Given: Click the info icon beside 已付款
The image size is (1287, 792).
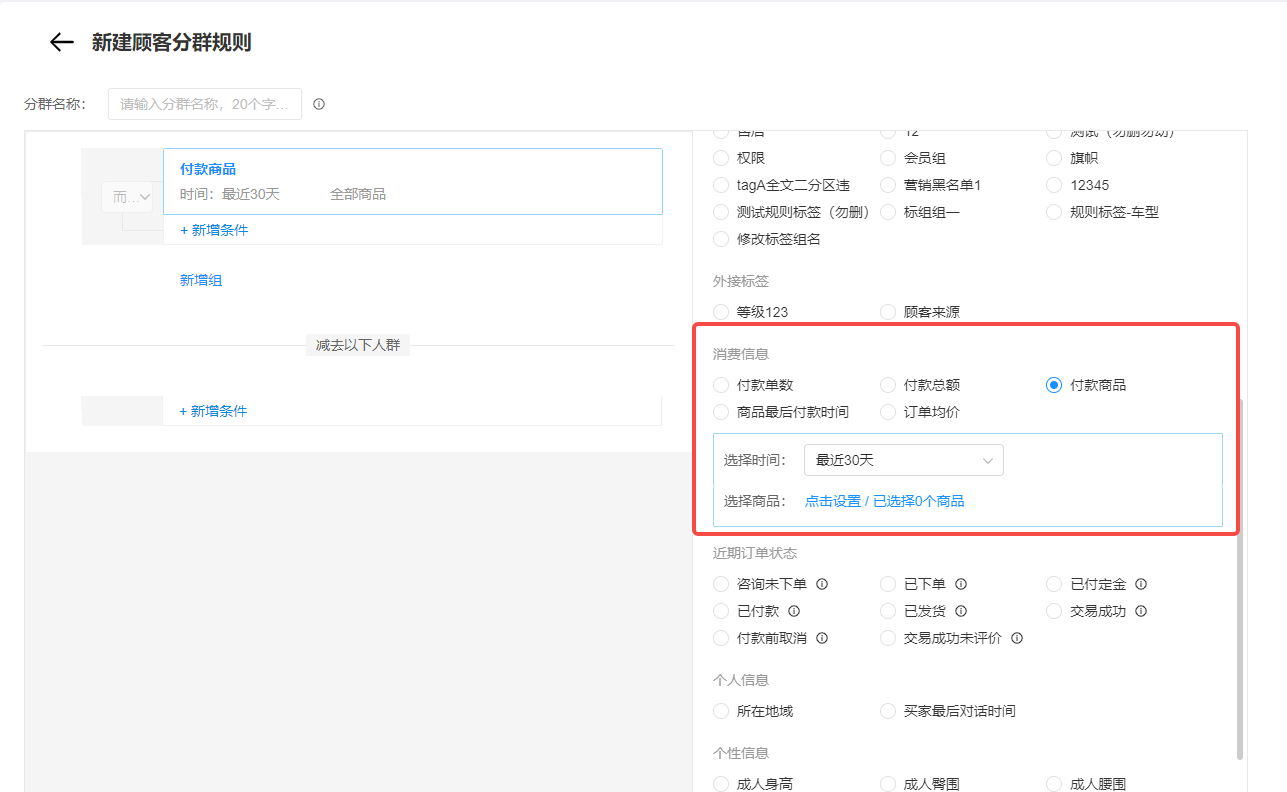Looking at the screenshot, I should [794, 611].
